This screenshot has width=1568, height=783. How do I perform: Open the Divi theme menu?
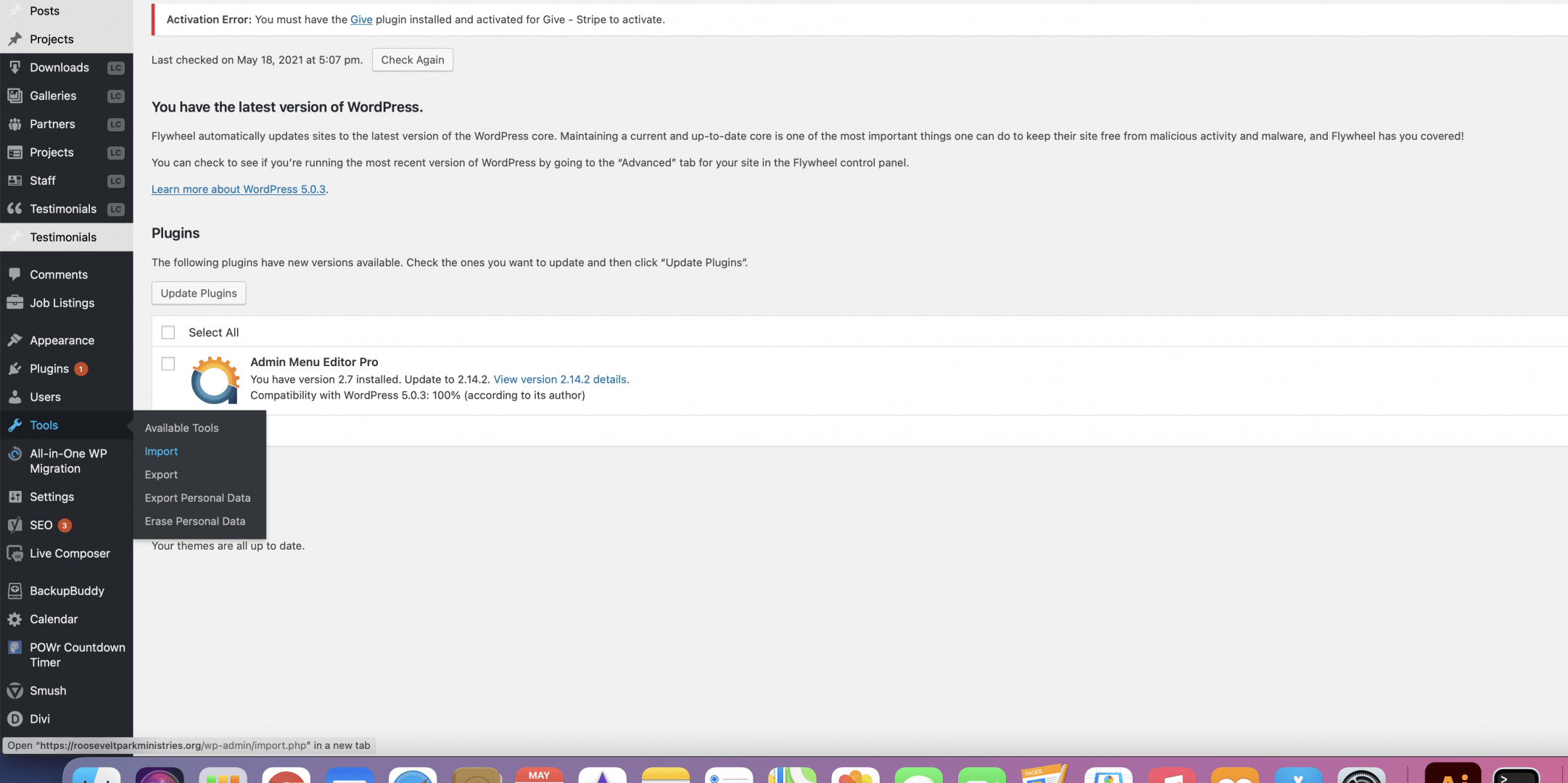(x=40, y=720)
